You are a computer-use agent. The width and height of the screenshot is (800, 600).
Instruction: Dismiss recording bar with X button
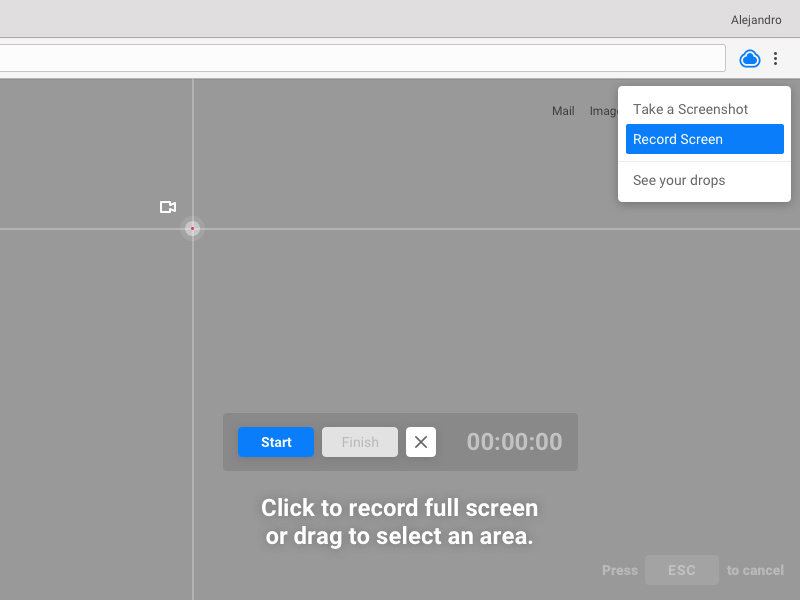pos(421,442)
